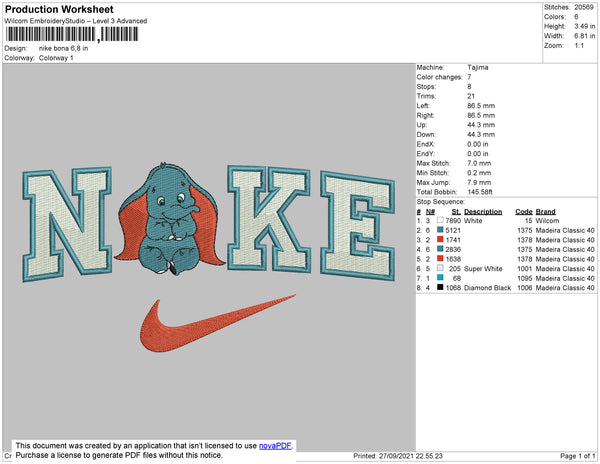Select the 'White' description in stop 1
Viewport: 600px width, 464px height.
(473, 221)
